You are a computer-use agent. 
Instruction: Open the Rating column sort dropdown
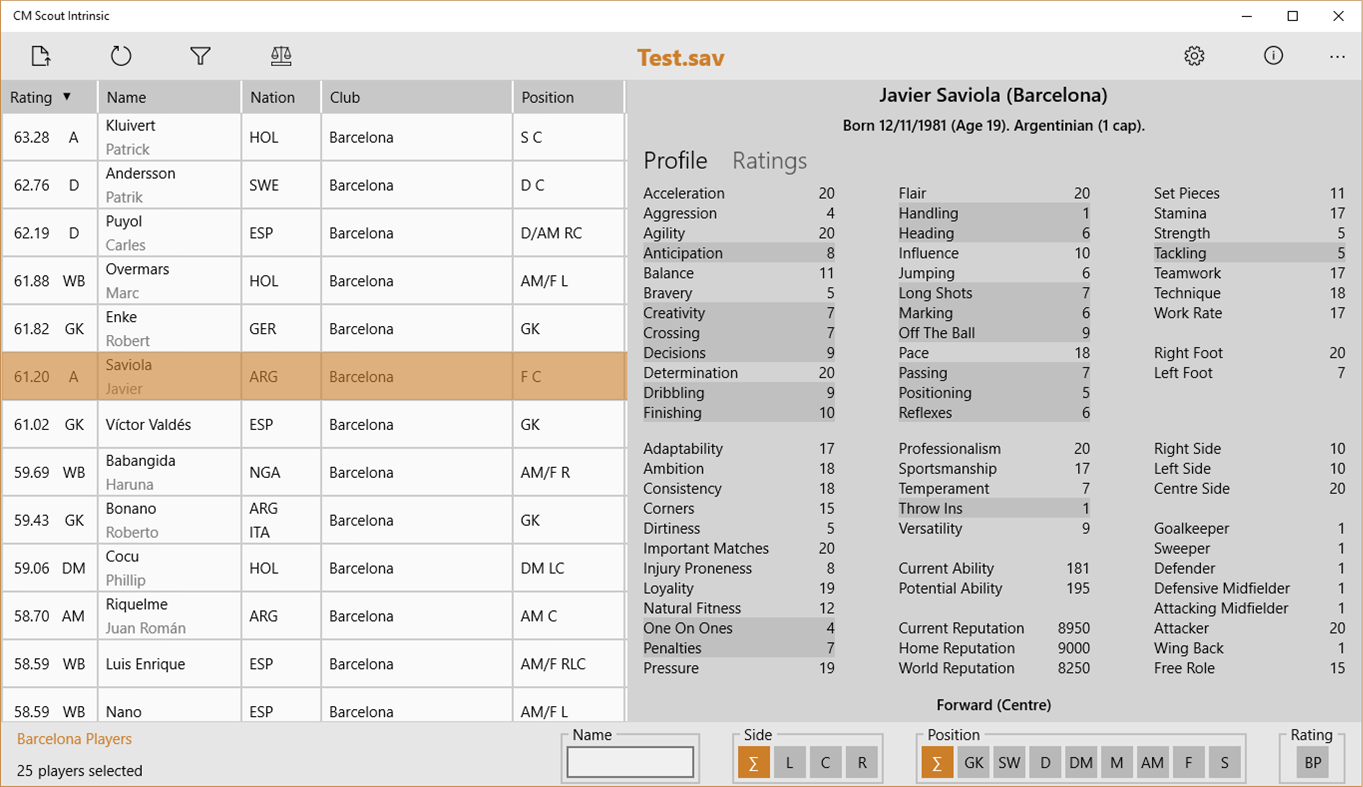64,97
